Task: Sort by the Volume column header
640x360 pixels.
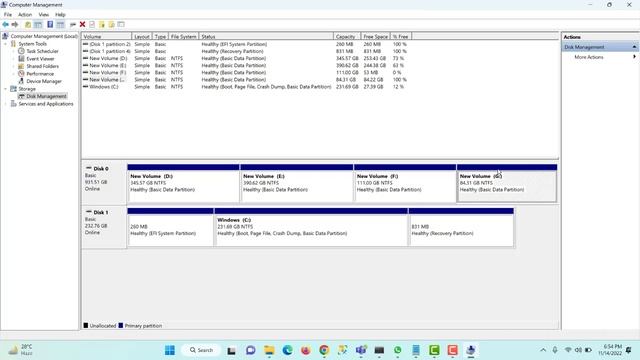Action: coord(107,36)
